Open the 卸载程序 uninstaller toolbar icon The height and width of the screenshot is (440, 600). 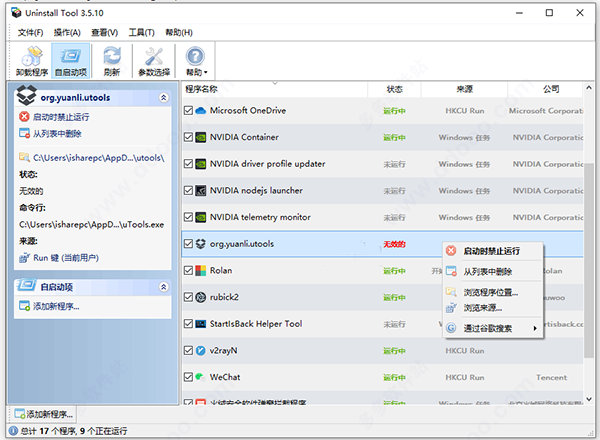click(x=32, y=61)
